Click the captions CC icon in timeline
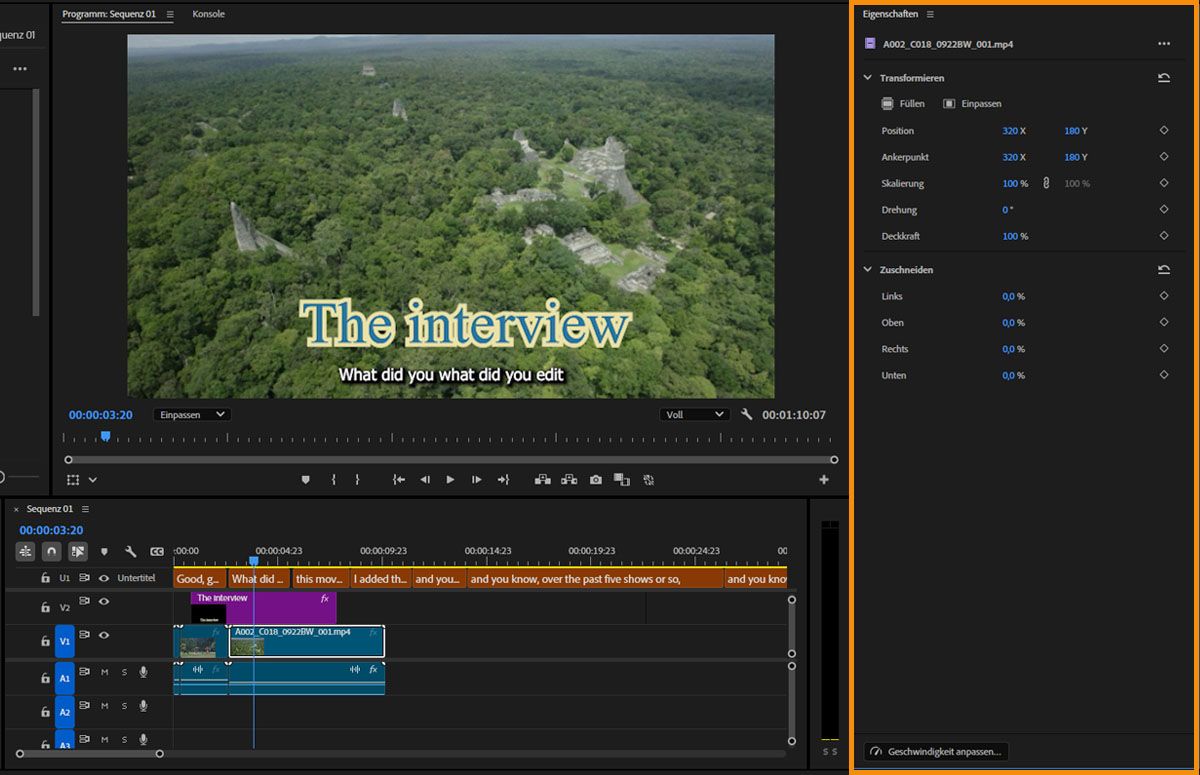1200x775 pixels. click(157, 551)
